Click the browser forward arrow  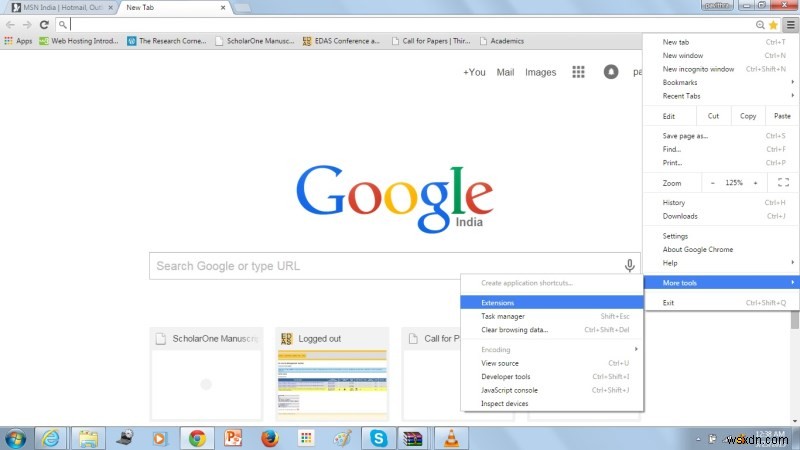[x=27, y=24]
